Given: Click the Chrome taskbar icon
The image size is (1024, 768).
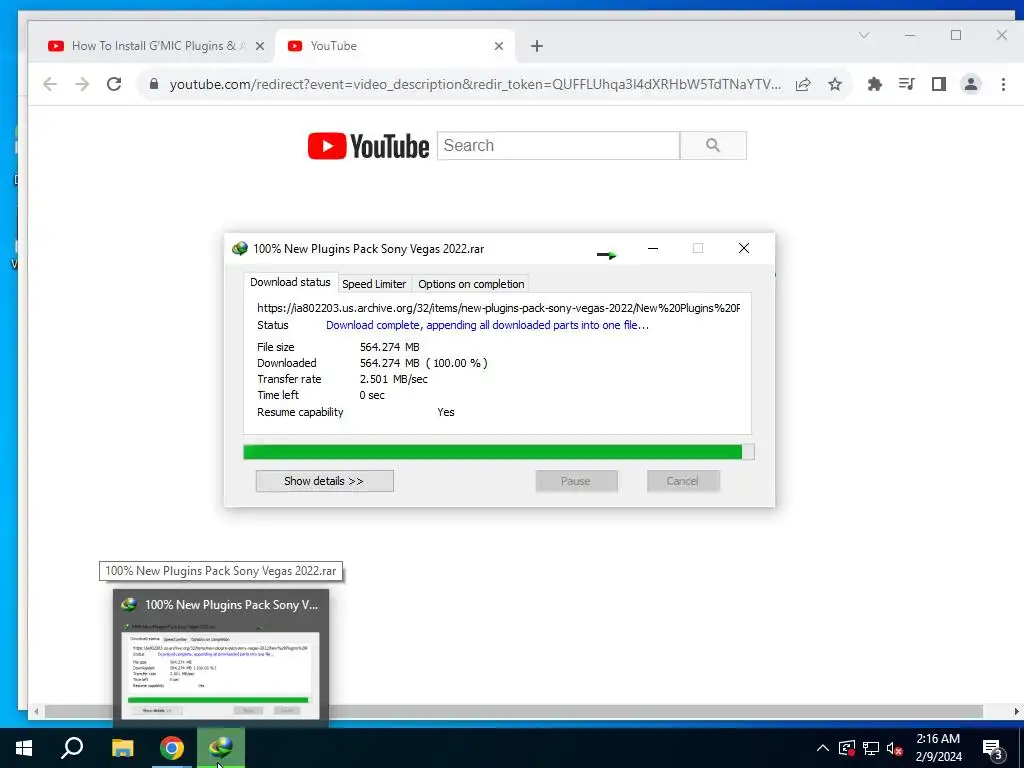Looking at the screenshot, I should 172,748.
